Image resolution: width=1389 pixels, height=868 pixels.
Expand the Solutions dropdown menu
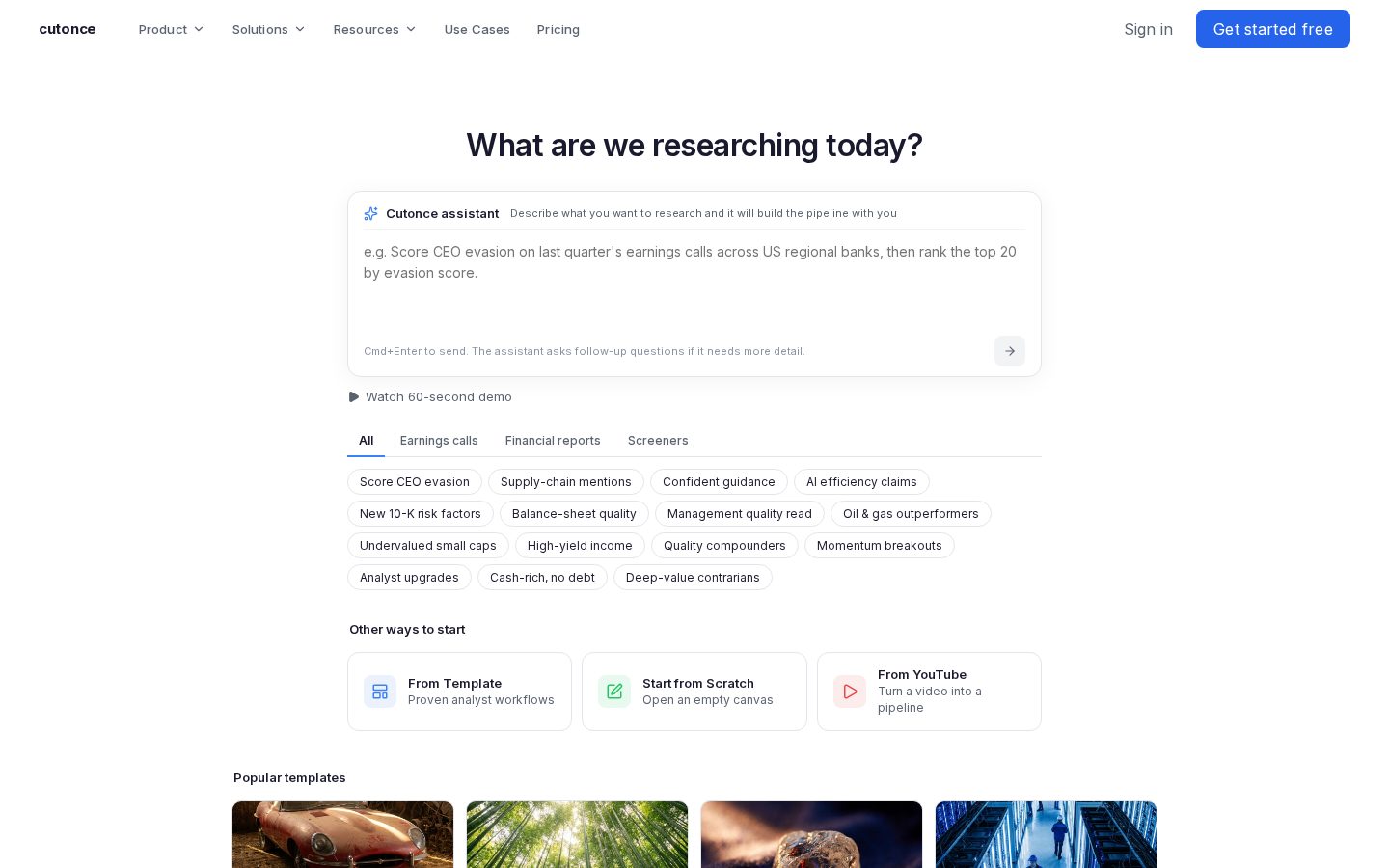tap(268, 29)
